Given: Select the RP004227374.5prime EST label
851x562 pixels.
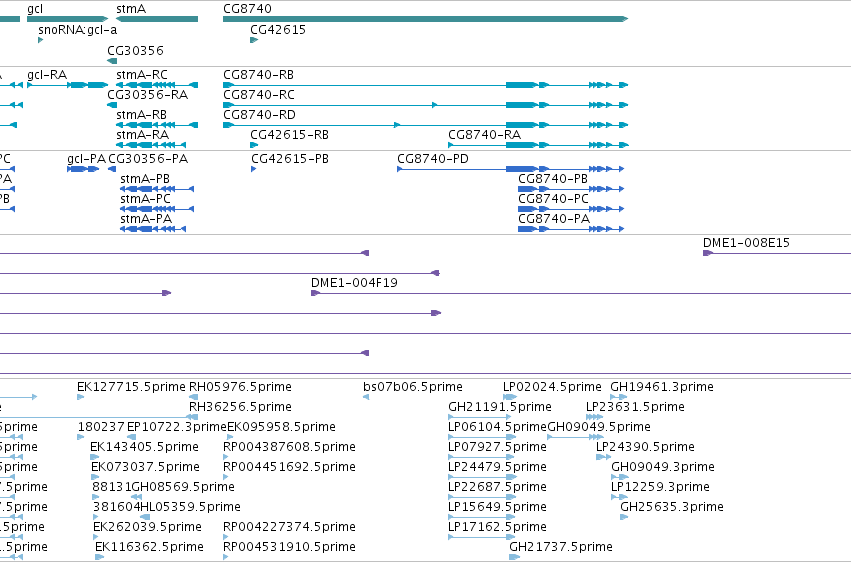Looking at the screenshot, I should pyautogui.click(x=289, y=527).
